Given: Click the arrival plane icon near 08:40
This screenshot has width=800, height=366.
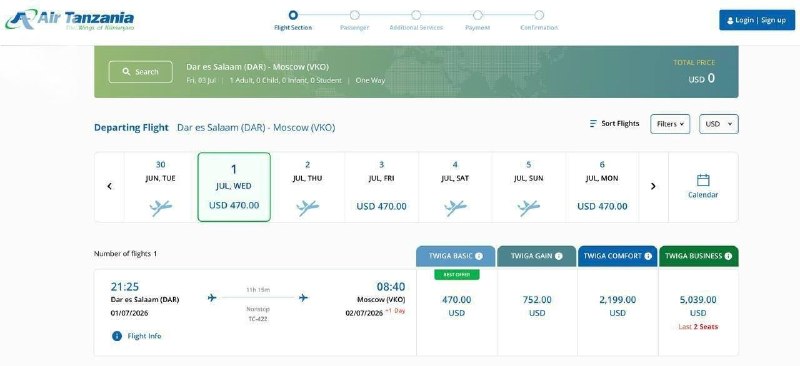Looking at the screenshot, I should 304,298.
